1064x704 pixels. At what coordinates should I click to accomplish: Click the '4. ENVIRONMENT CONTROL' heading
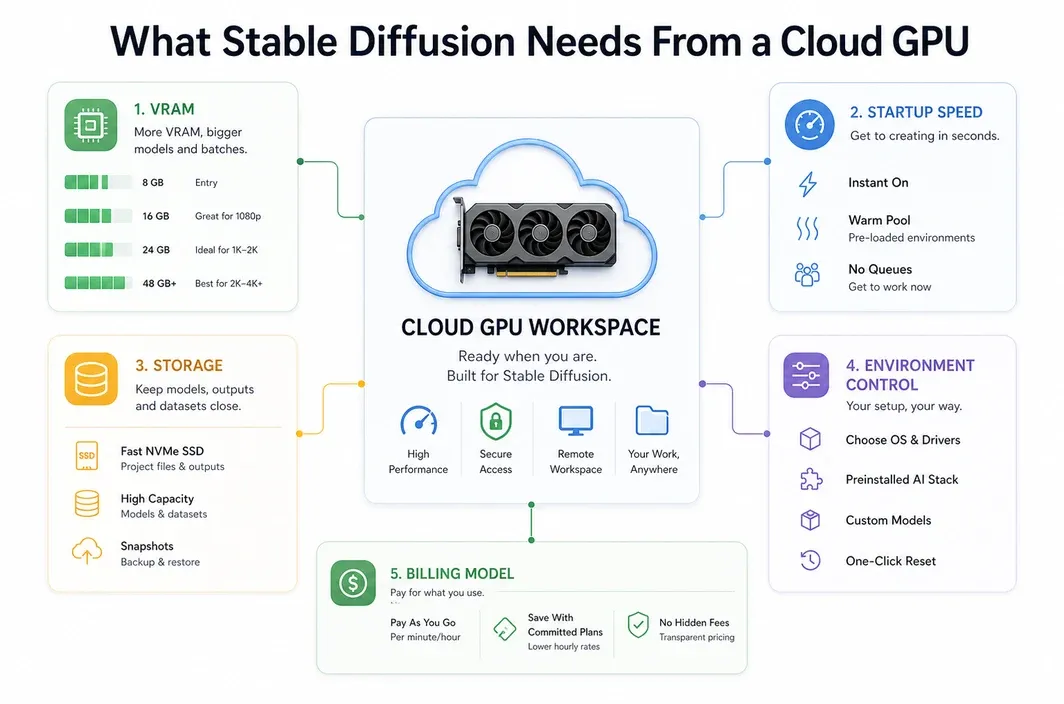coord(910,375)
